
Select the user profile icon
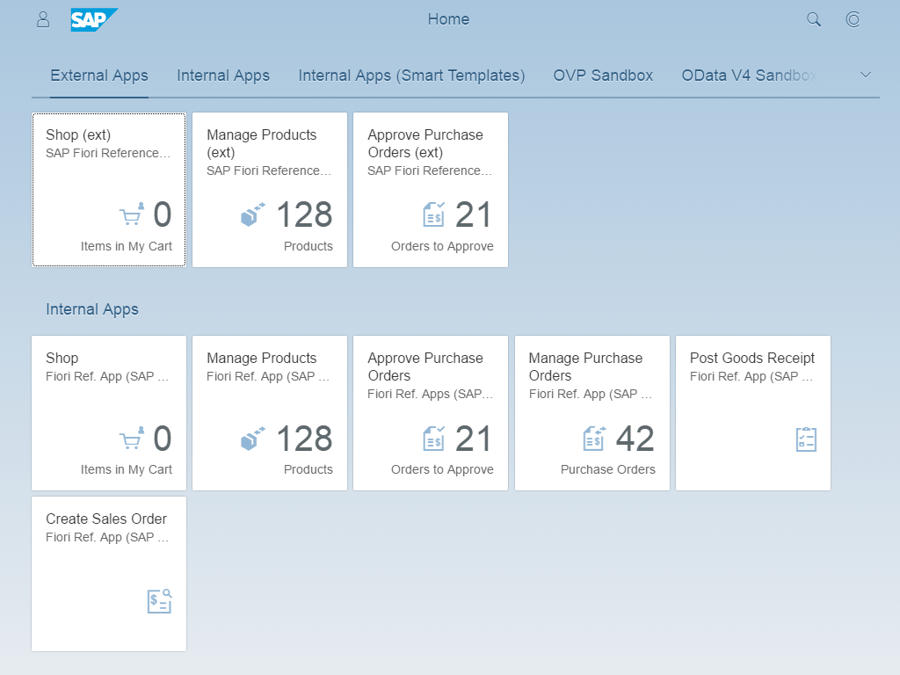point(42,18)
